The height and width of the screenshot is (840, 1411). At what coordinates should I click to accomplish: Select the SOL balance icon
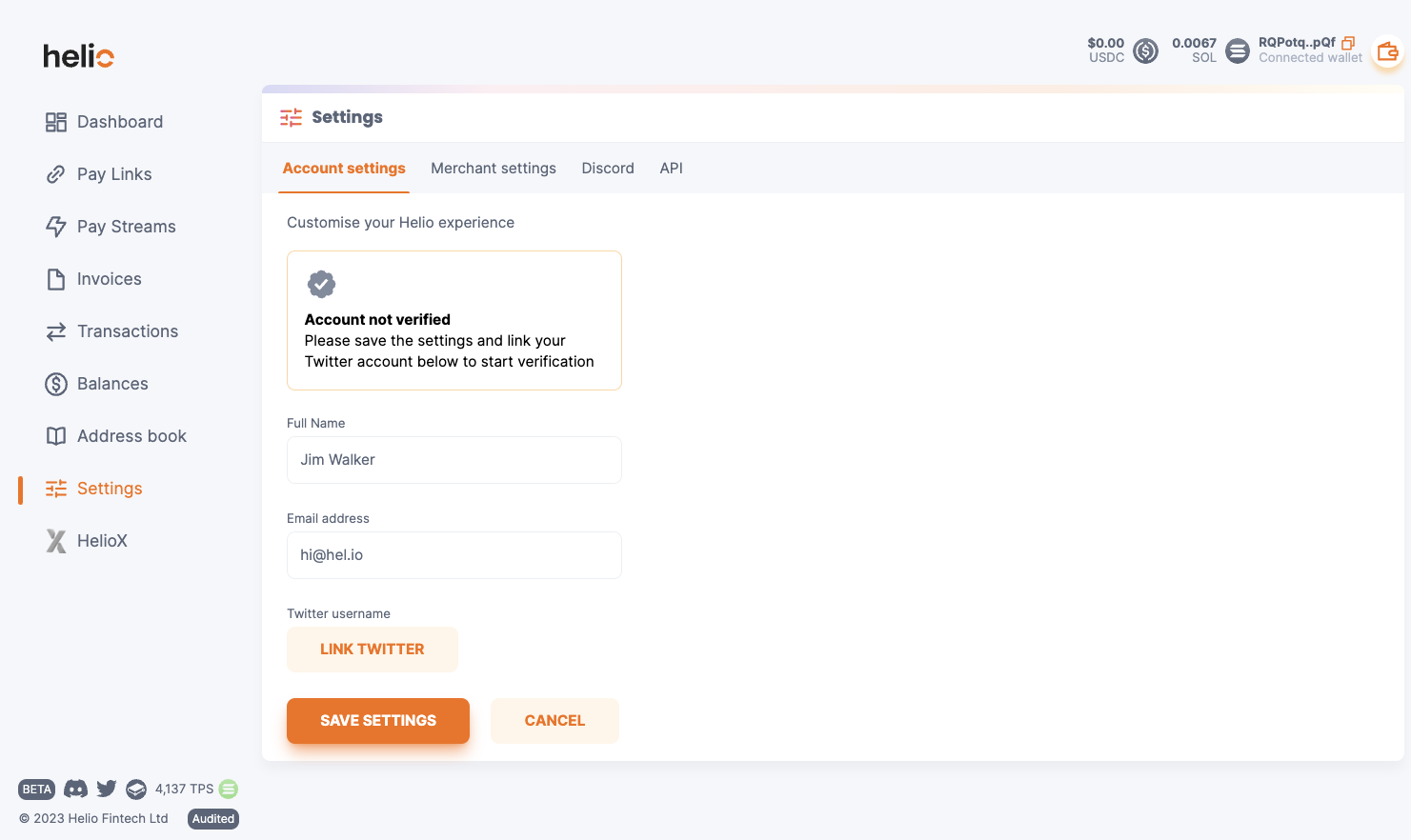[1238, 50]
